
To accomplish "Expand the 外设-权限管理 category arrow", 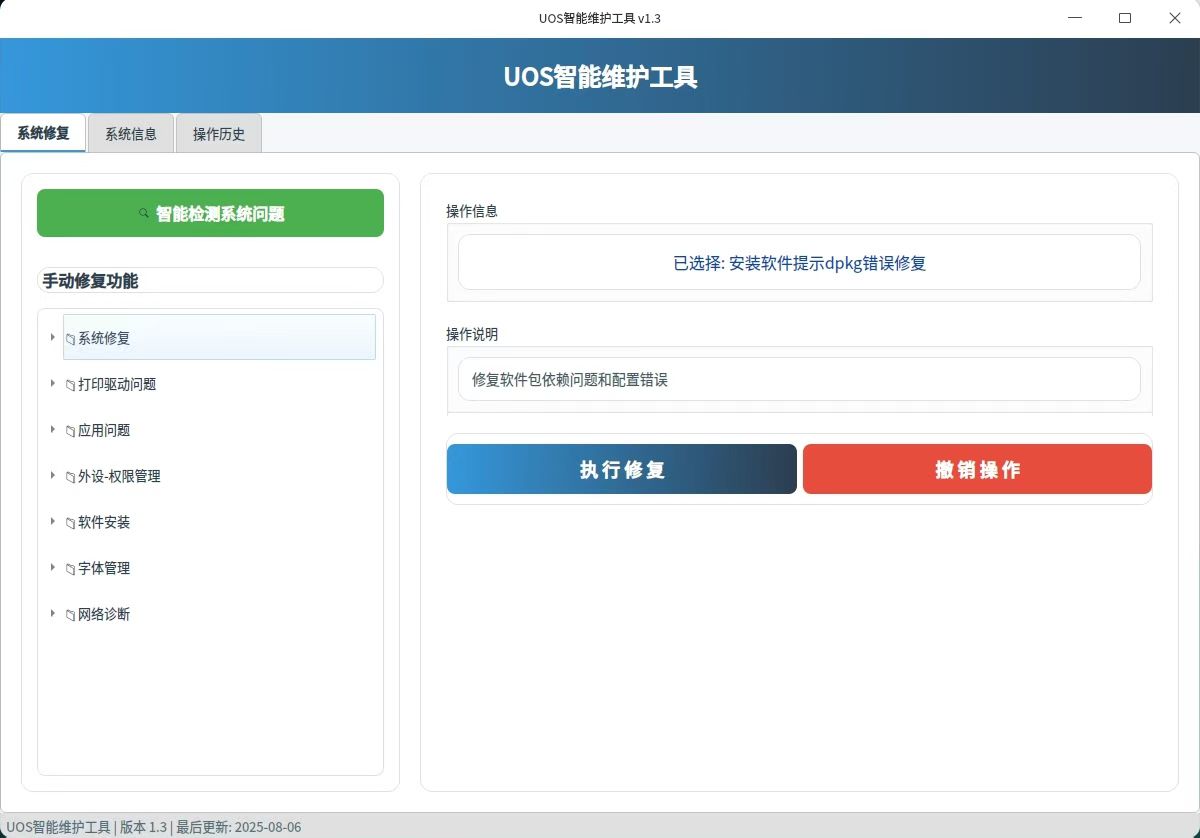I will click(x=52, y=475).
